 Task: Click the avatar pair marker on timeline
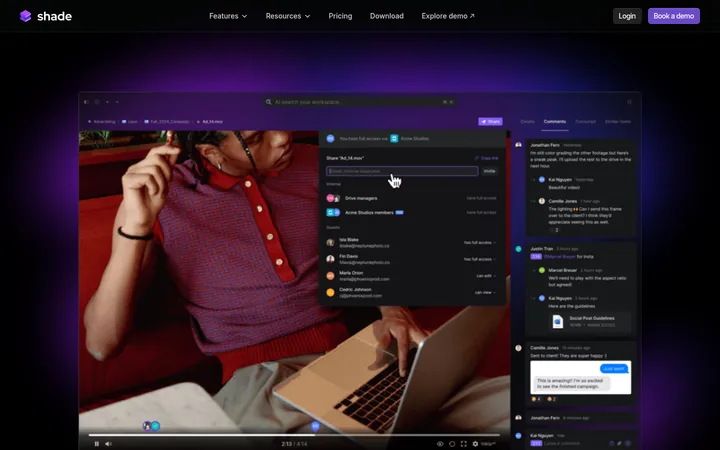point(151,426)
